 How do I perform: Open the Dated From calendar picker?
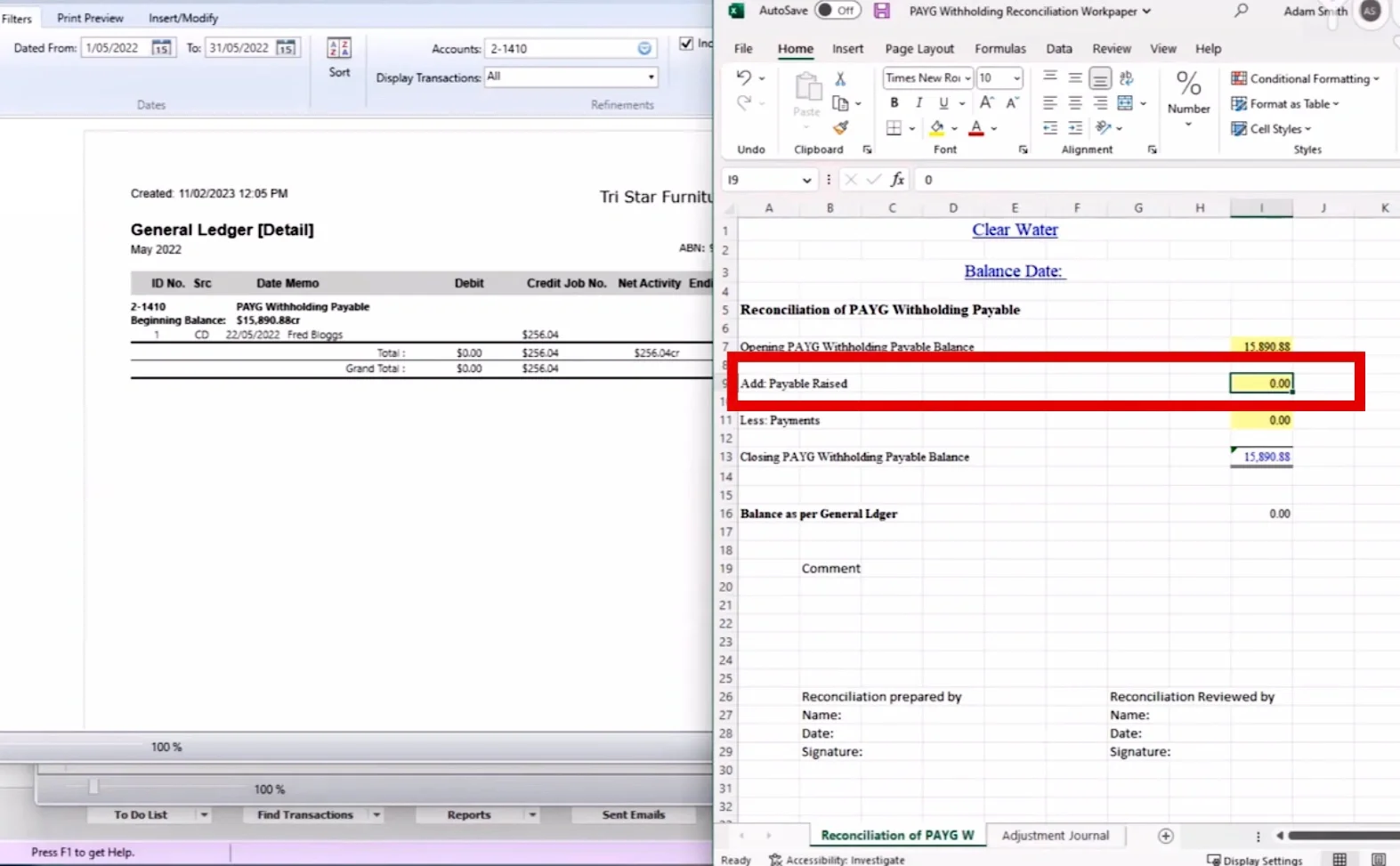[161, 48]
